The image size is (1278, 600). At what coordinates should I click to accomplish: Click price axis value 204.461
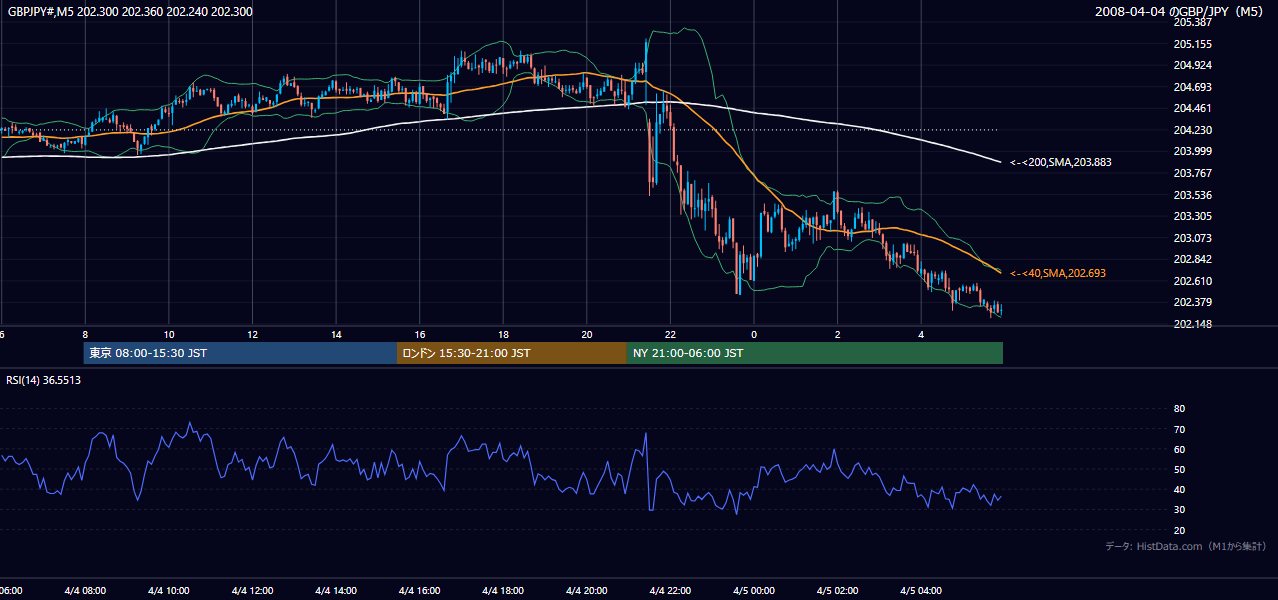pyautogui.click(x=1193, y=108)
